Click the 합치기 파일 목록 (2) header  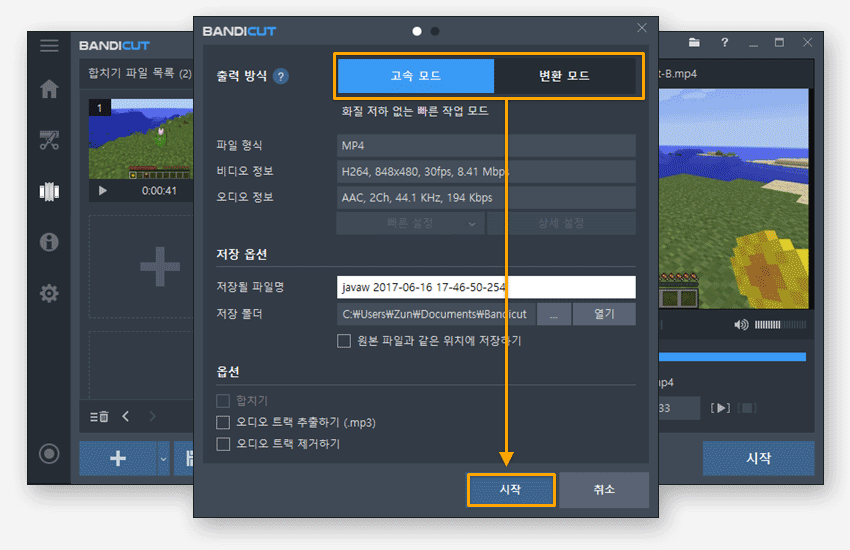(140, 73)
